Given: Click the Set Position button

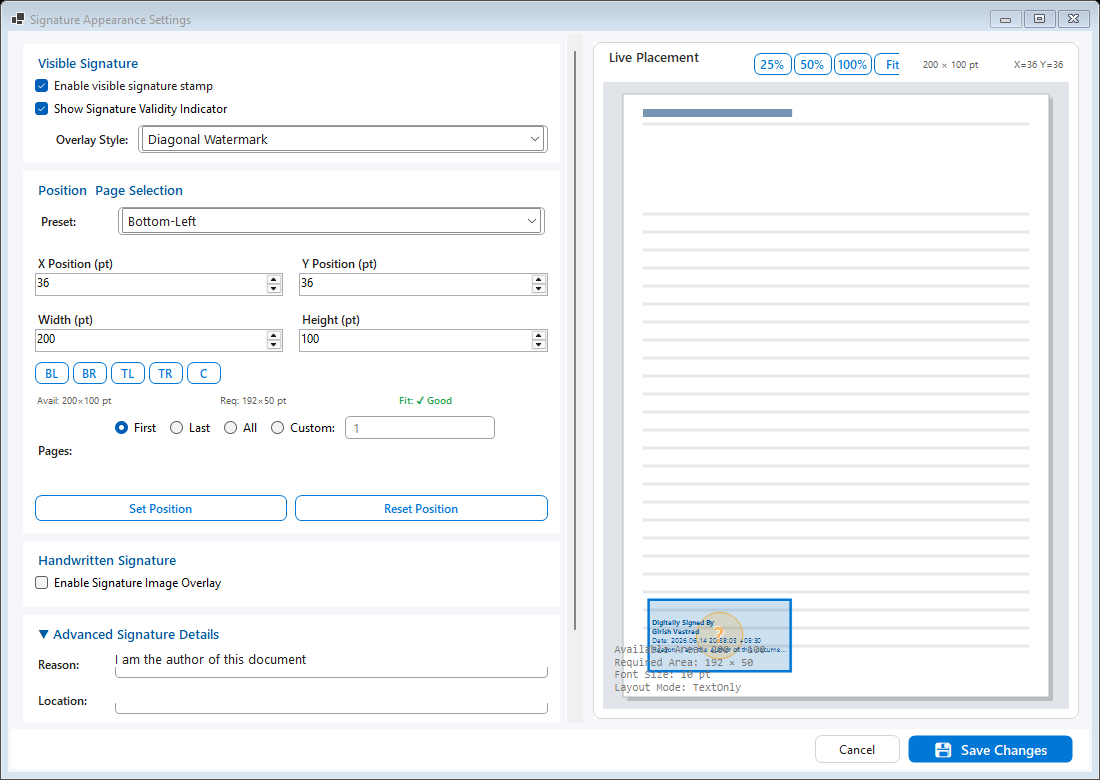Looking at the screenshot, I should pos(161,509).
